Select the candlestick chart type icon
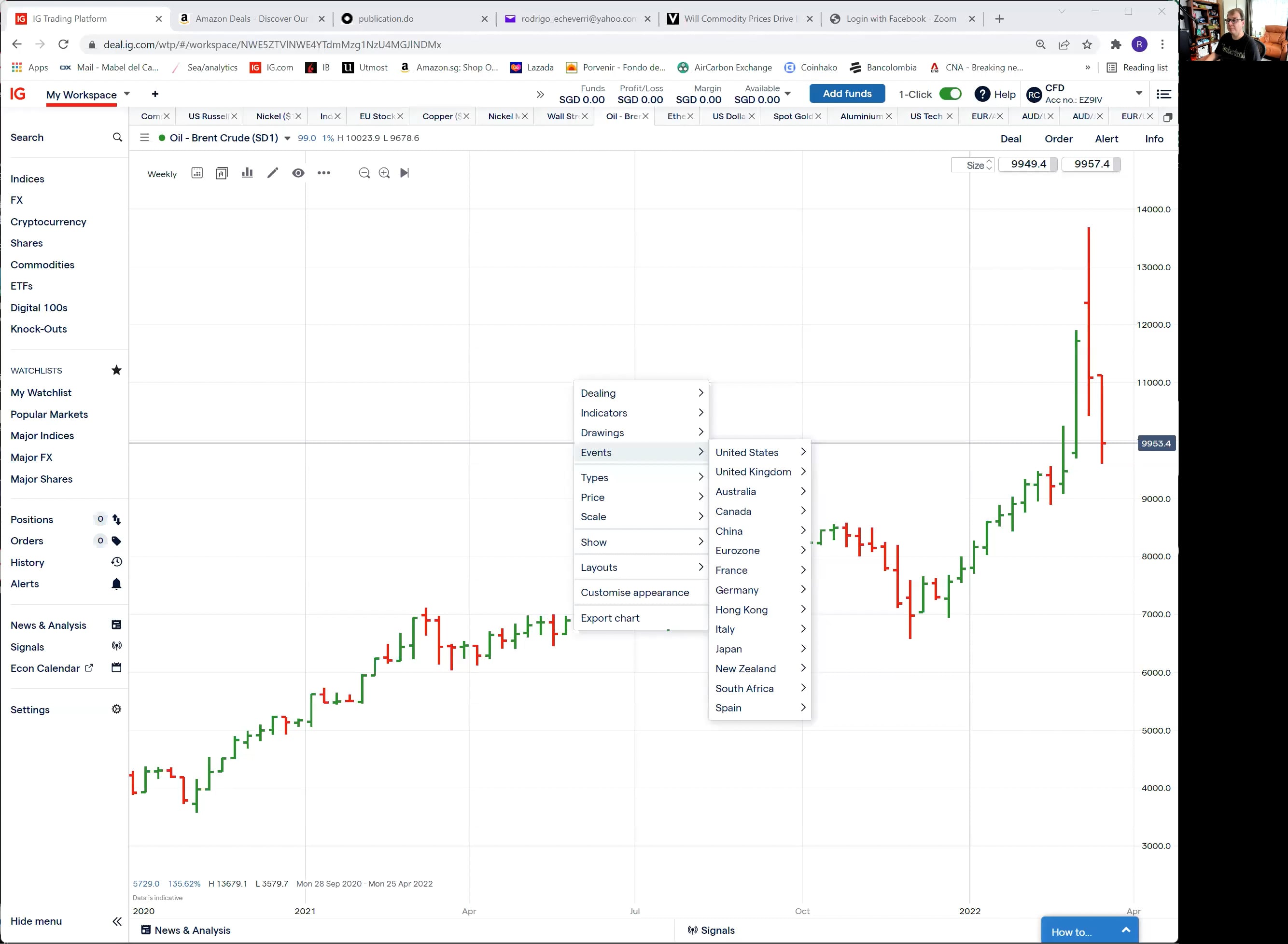 (222, 173)
